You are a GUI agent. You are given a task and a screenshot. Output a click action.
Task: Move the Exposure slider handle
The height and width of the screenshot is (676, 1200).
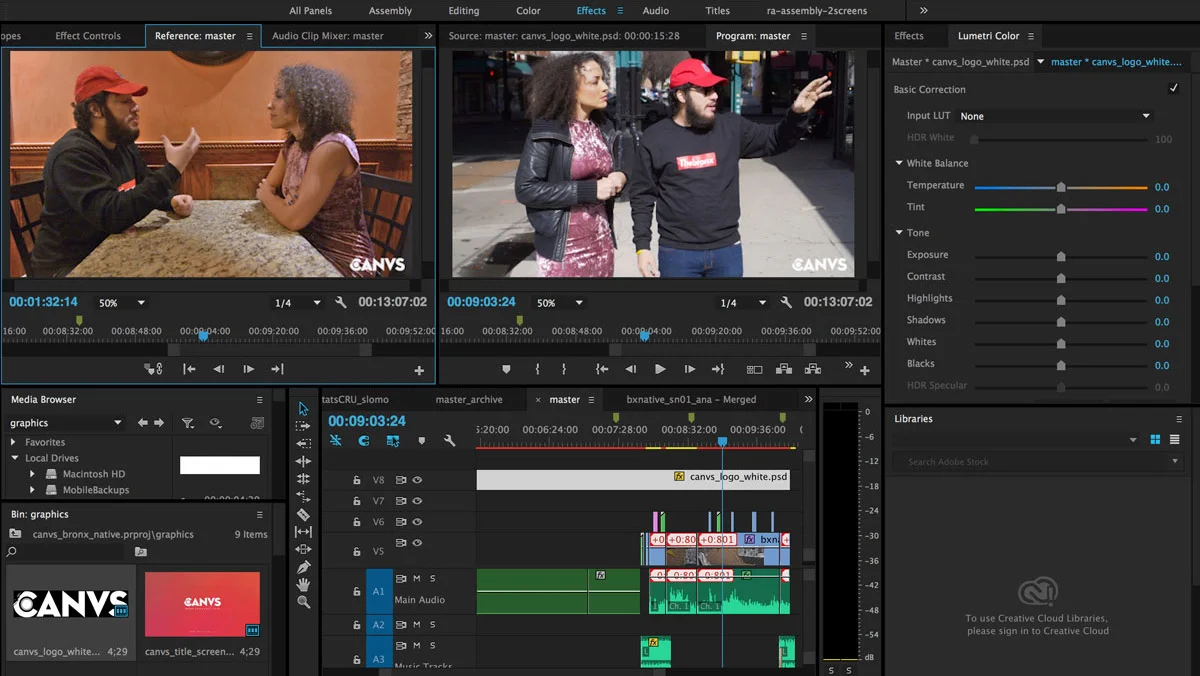pos(1061,257)
